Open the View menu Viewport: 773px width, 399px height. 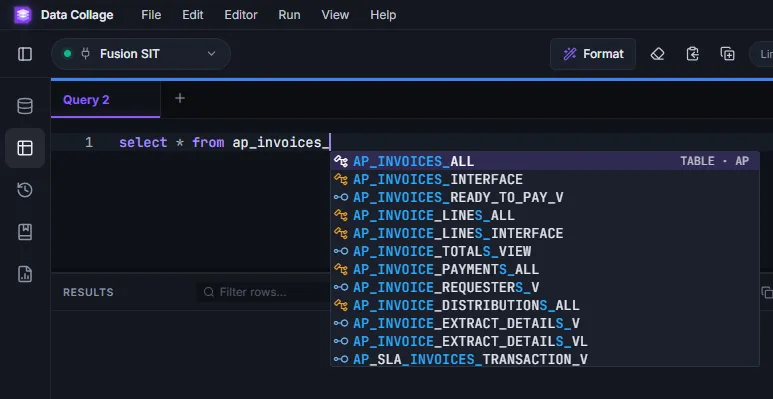tap(335, 15)
